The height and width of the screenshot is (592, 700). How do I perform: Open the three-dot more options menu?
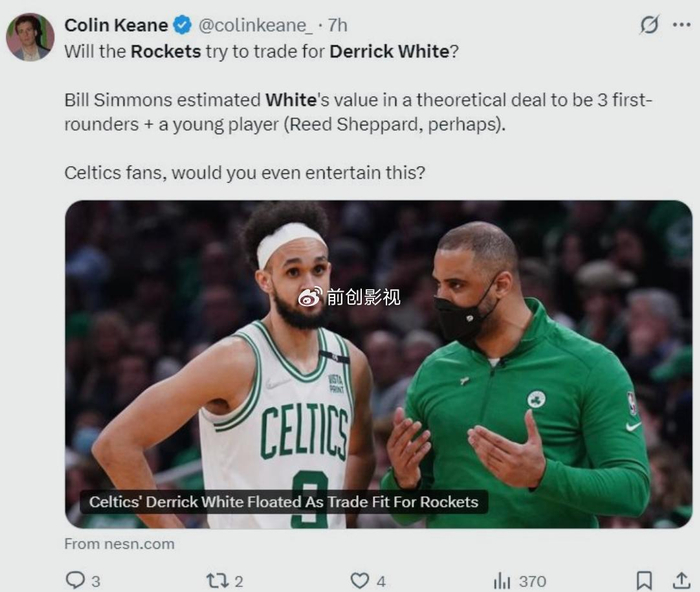(682, 25)
